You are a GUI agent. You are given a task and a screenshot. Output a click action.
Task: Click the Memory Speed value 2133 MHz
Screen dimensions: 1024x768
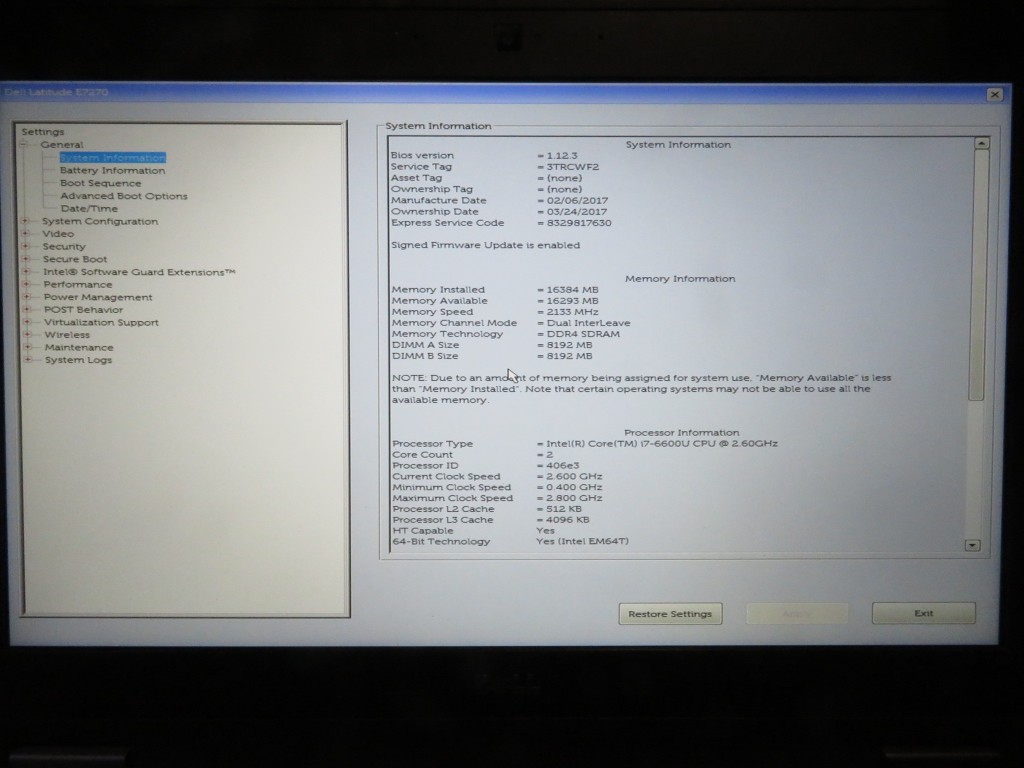[572, 312]
